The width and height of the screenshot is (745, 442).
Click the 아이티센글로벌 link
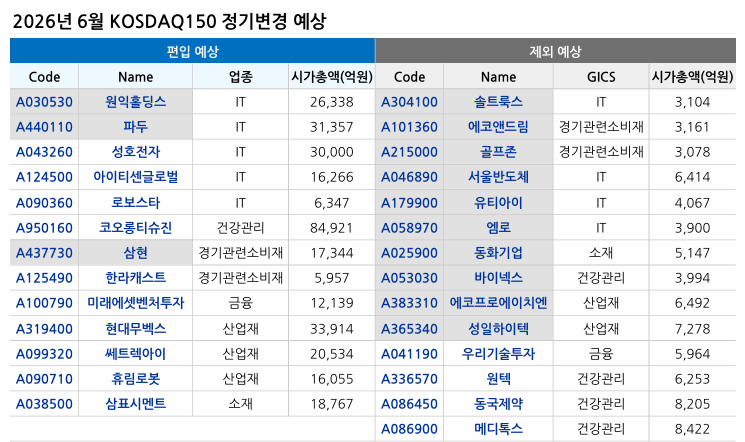click(135, 177)
